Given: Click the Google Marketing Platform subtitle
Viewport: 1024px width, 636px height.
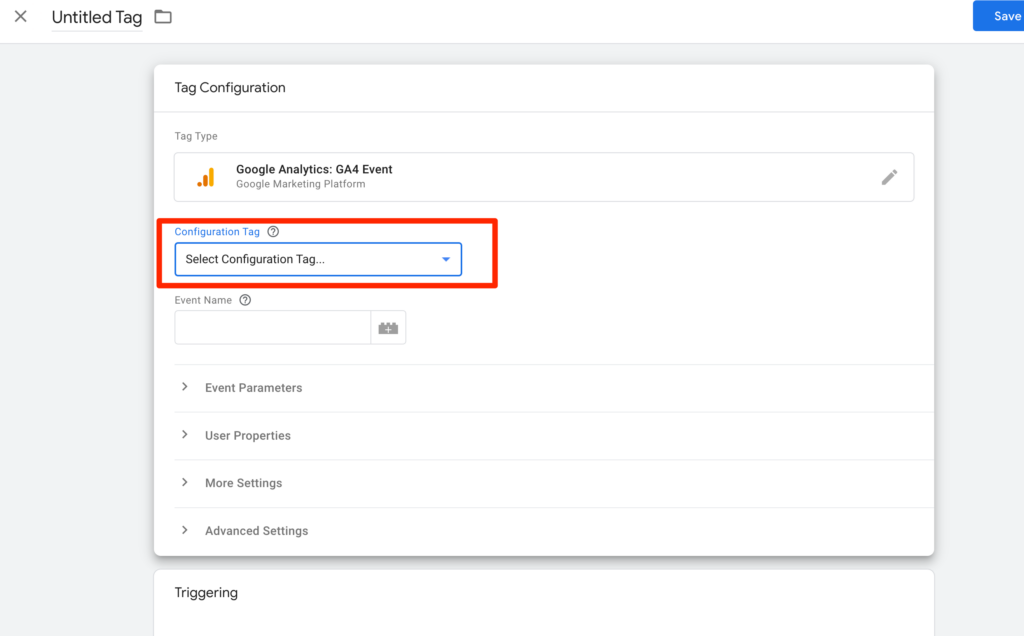Looking at the screenshot, I should [x=300, y=184].
